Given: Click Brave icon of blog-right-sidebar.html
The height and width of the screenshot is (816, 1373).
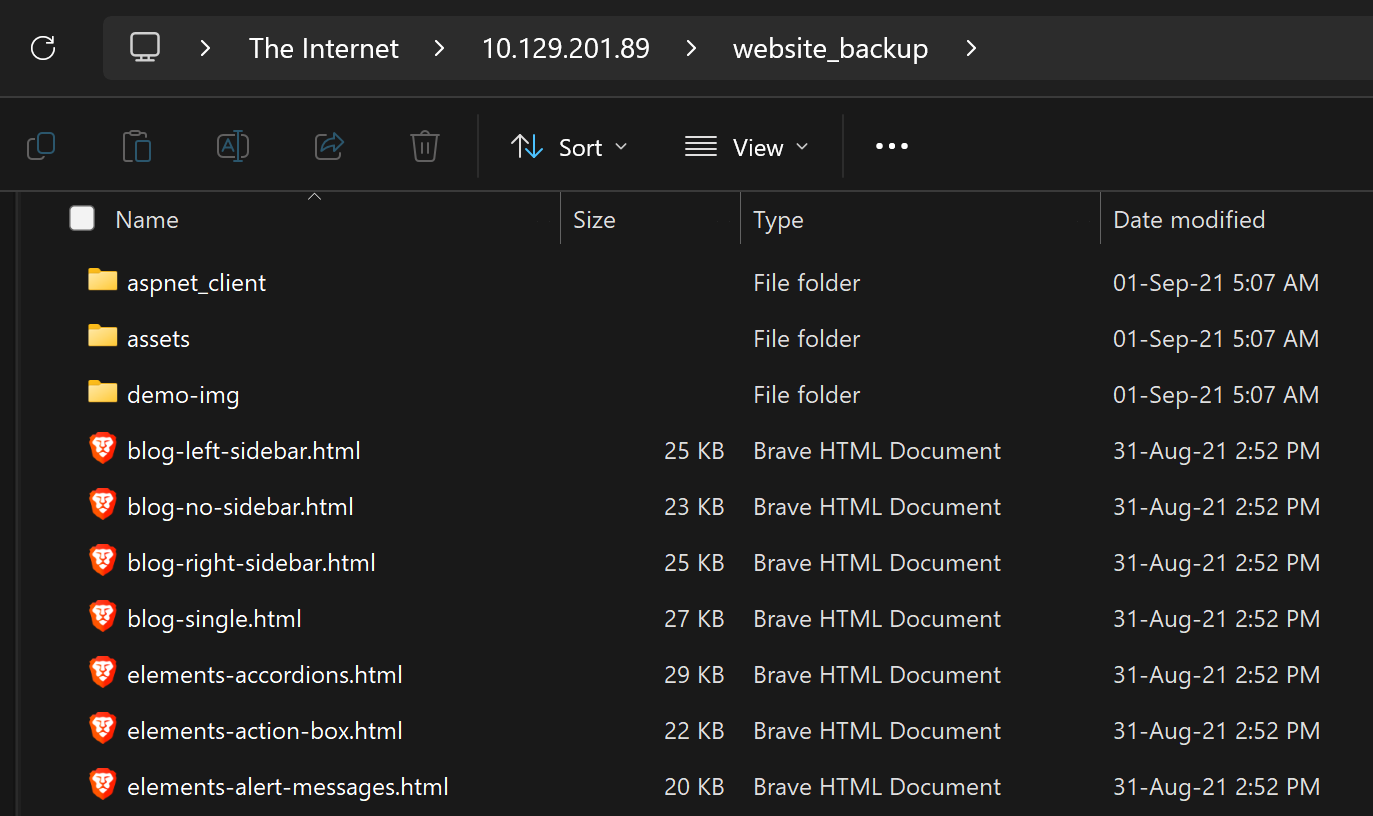Looking at the screenshot, I should point(102,561).
